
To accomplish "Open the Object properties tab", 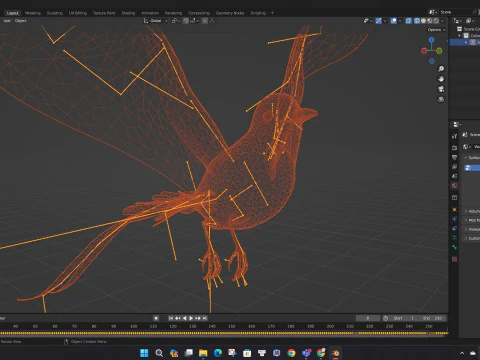I will click(454, 210).
